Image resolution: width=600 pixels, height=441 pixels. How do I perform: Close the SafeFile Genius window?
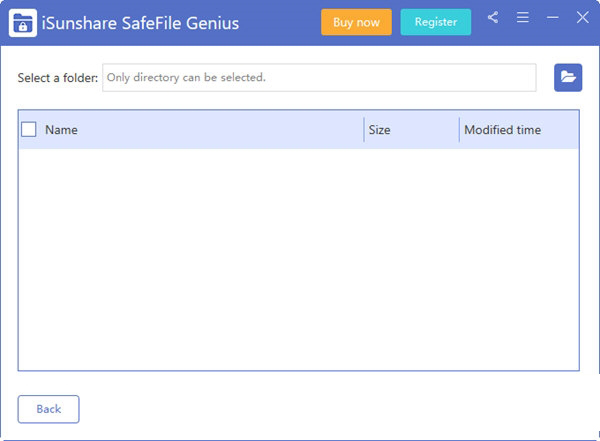click(x=583, y=18)
